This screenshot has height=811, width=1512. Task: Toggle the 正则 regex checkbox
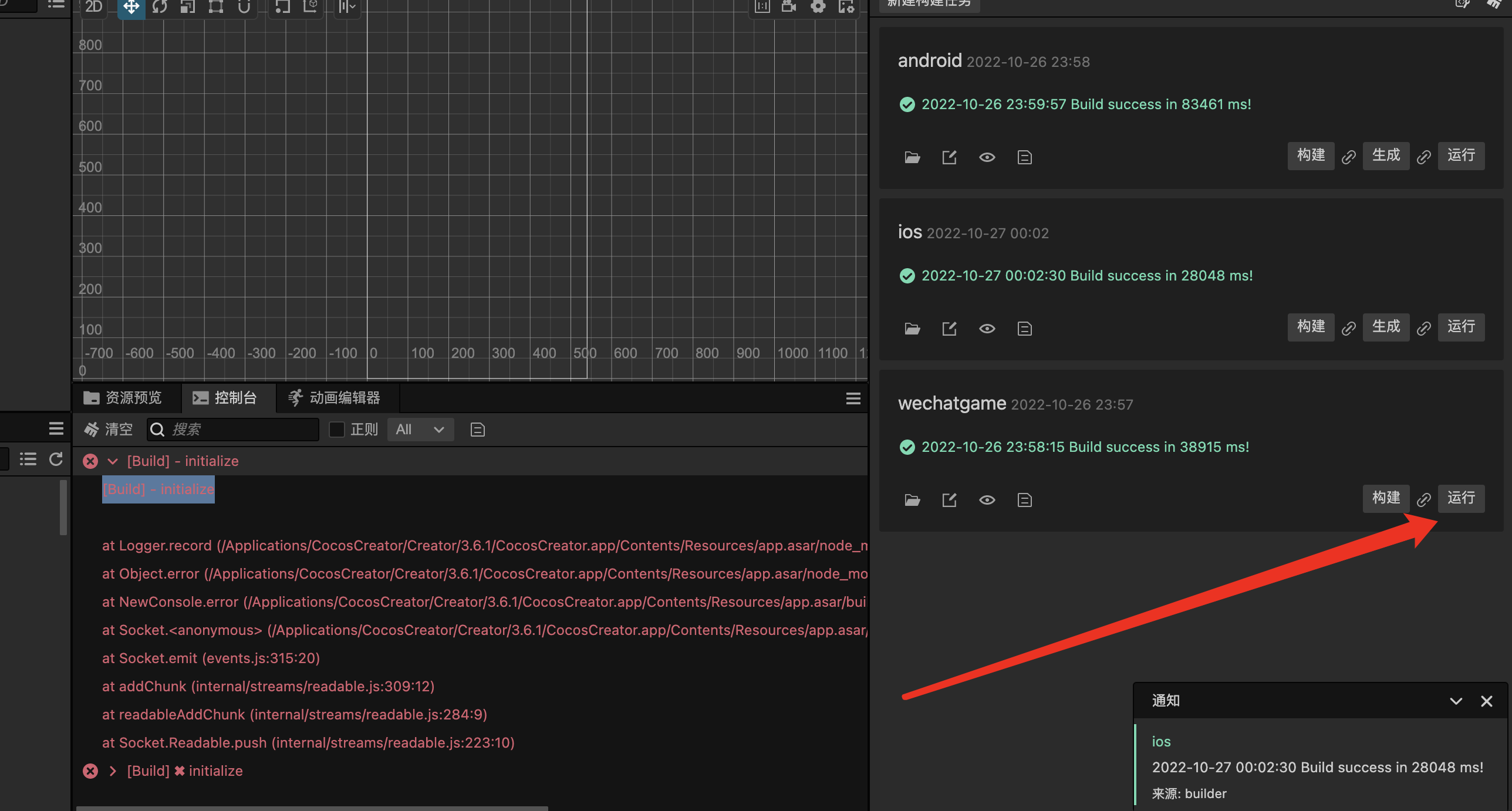pos(337,430)
